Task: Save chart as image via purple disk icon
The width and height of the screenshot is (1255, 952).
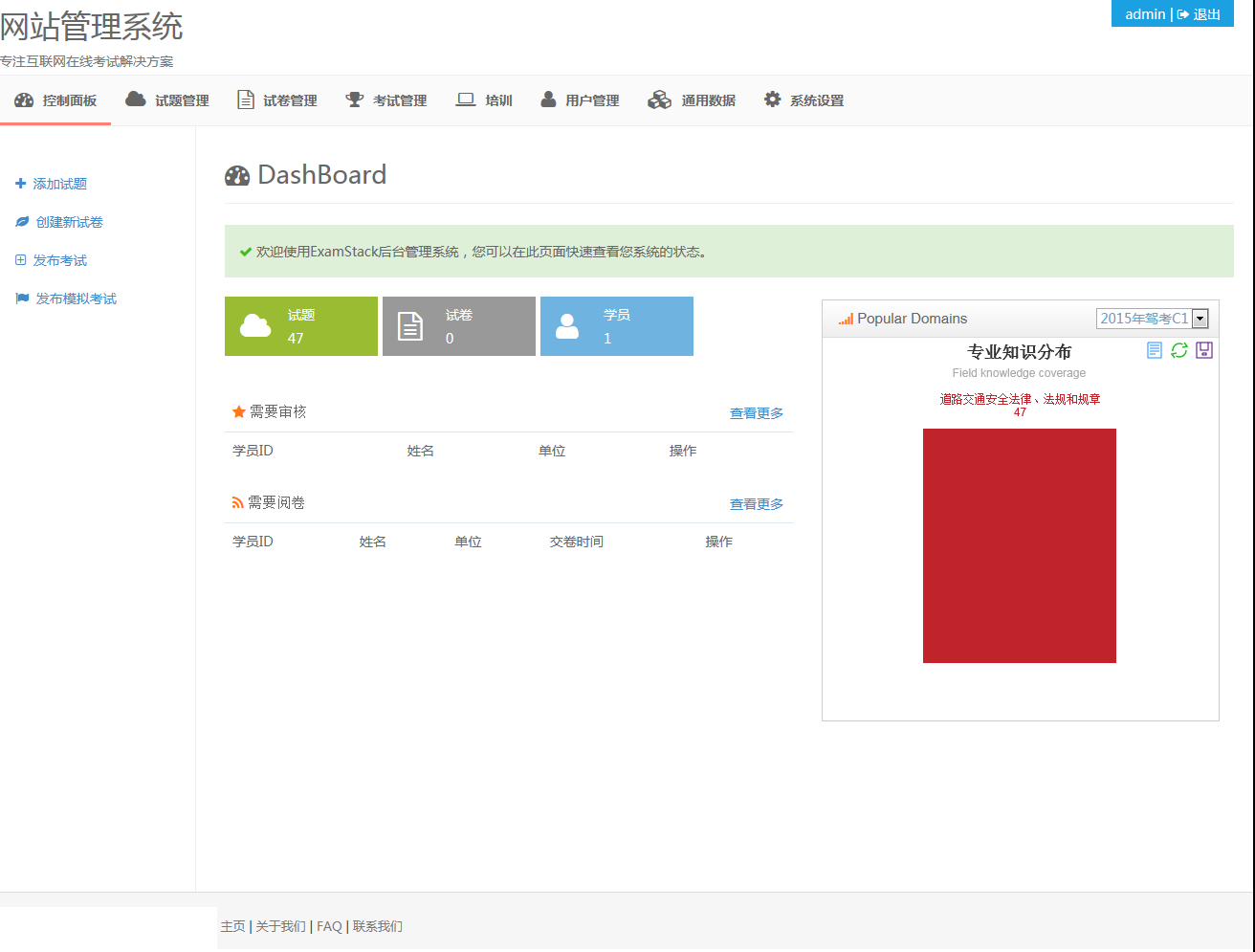Action: (x=1204, y=350)
